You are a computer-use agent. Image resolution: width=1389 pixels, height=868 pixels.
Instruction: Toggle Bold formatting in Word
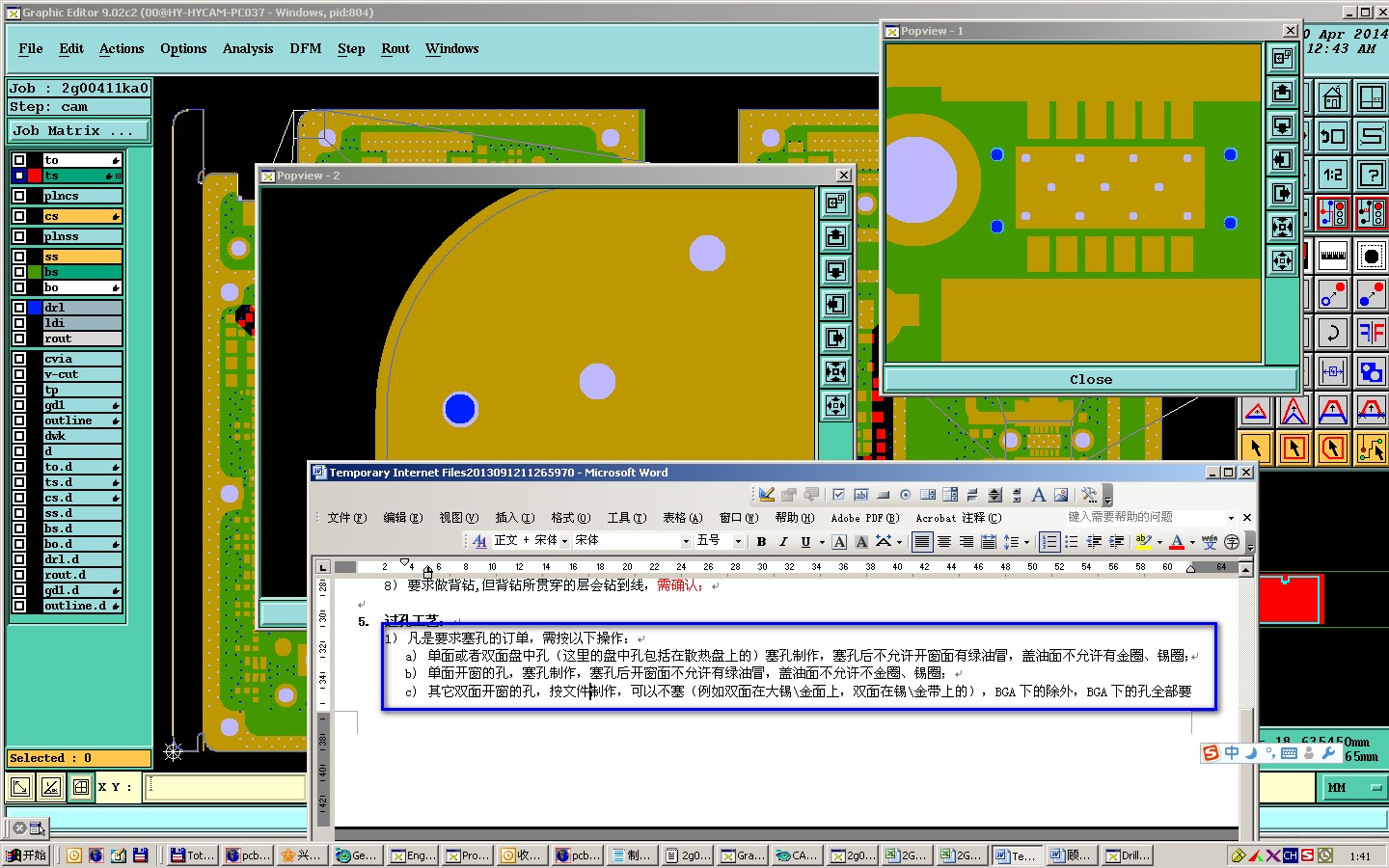[761, 542]
